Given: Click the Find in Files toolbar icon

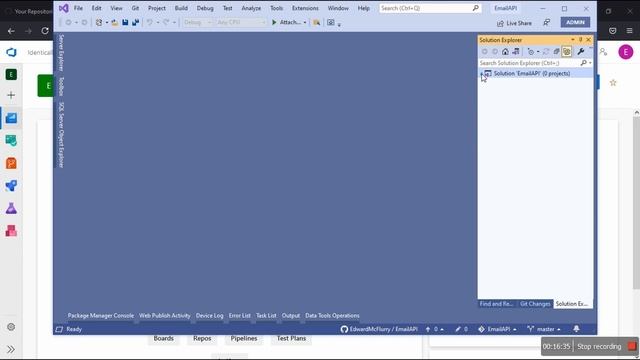Looking at the screenshot, I should pos(316,22).
